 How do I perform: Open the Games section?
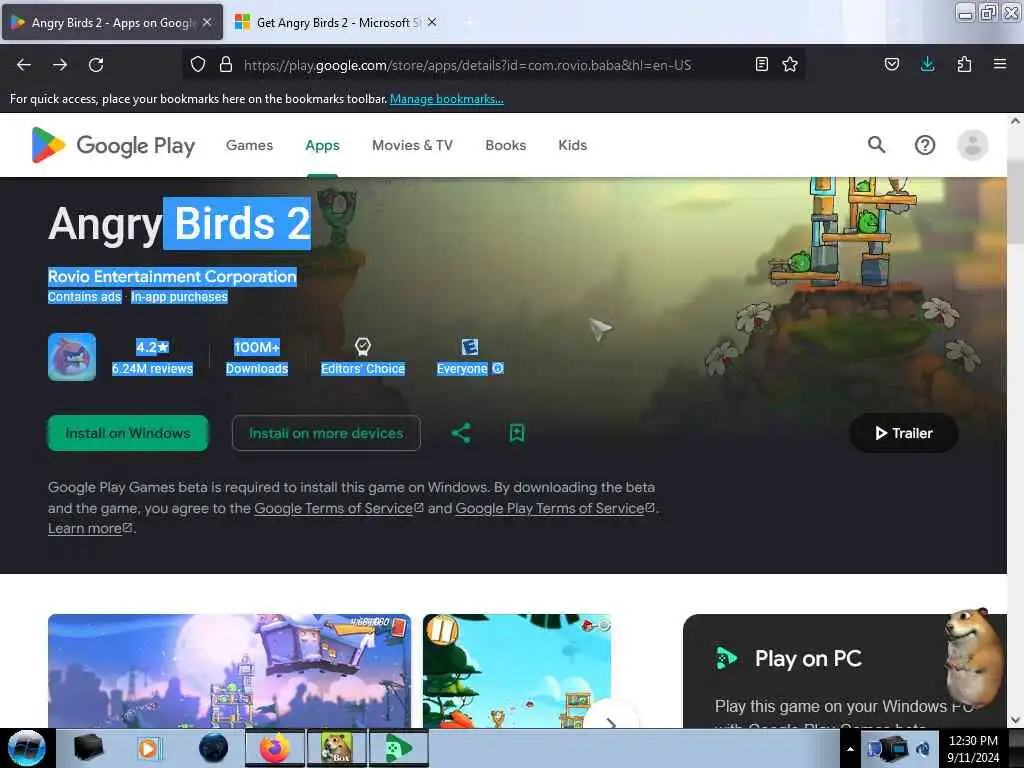[x=249, y=145]
